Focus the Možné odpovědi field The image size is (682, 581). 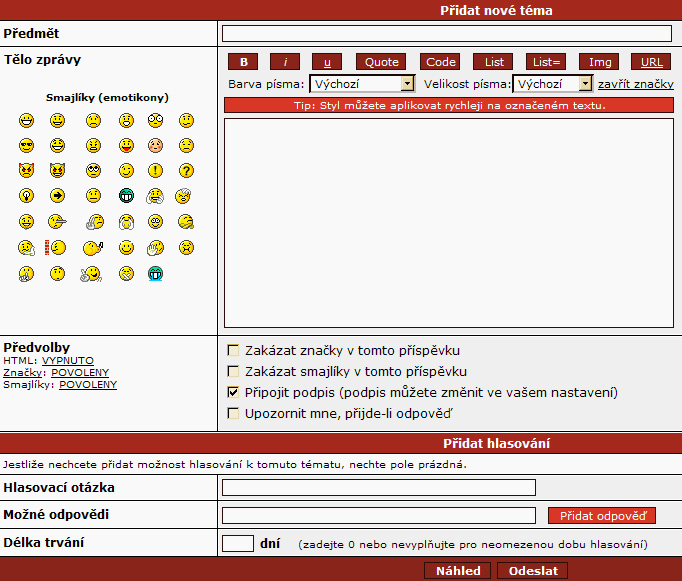pyautogui.click(x=379, y=515)
